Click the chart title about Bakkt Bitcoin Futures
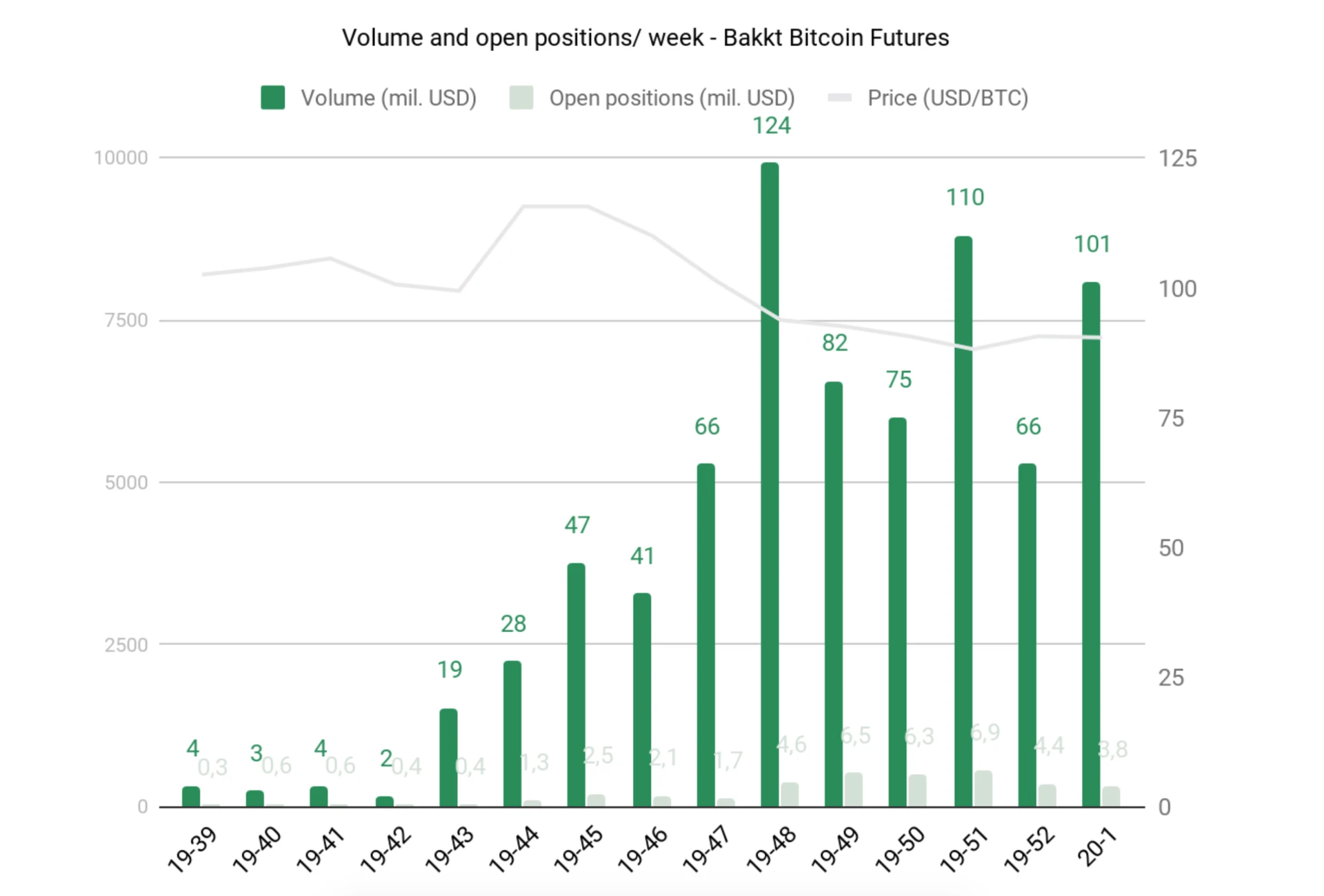1324x896 pixels. 645,37
